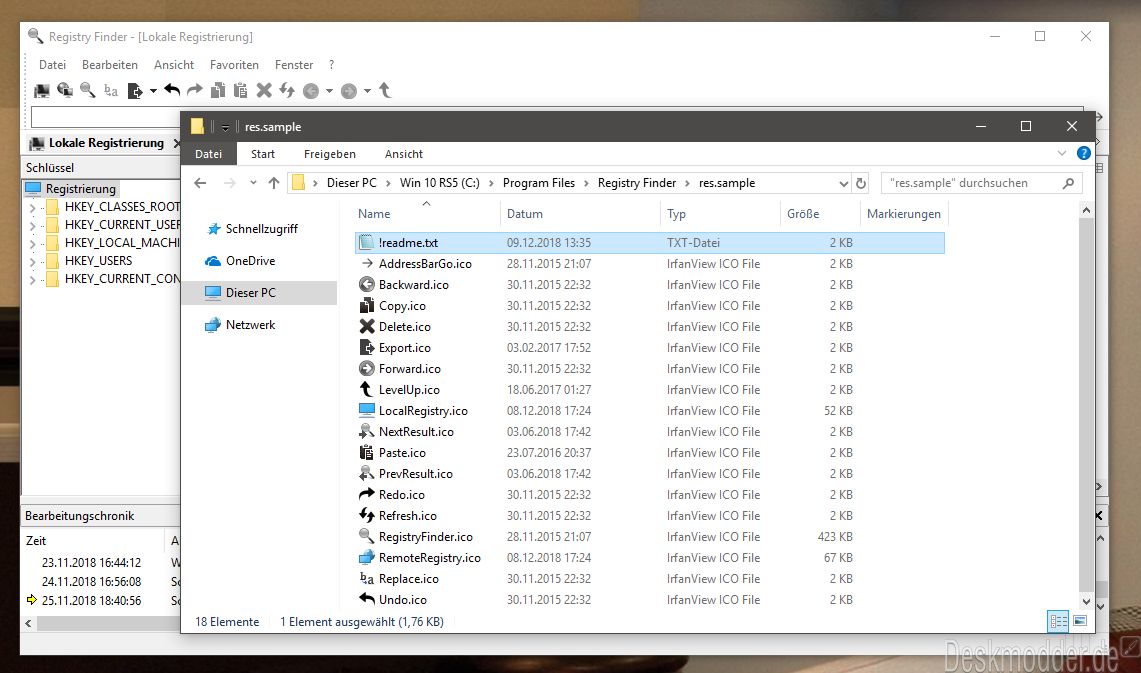Open Find via the magnifier toolbar icon
1141x673 pixels.
(x=88, y=90)
